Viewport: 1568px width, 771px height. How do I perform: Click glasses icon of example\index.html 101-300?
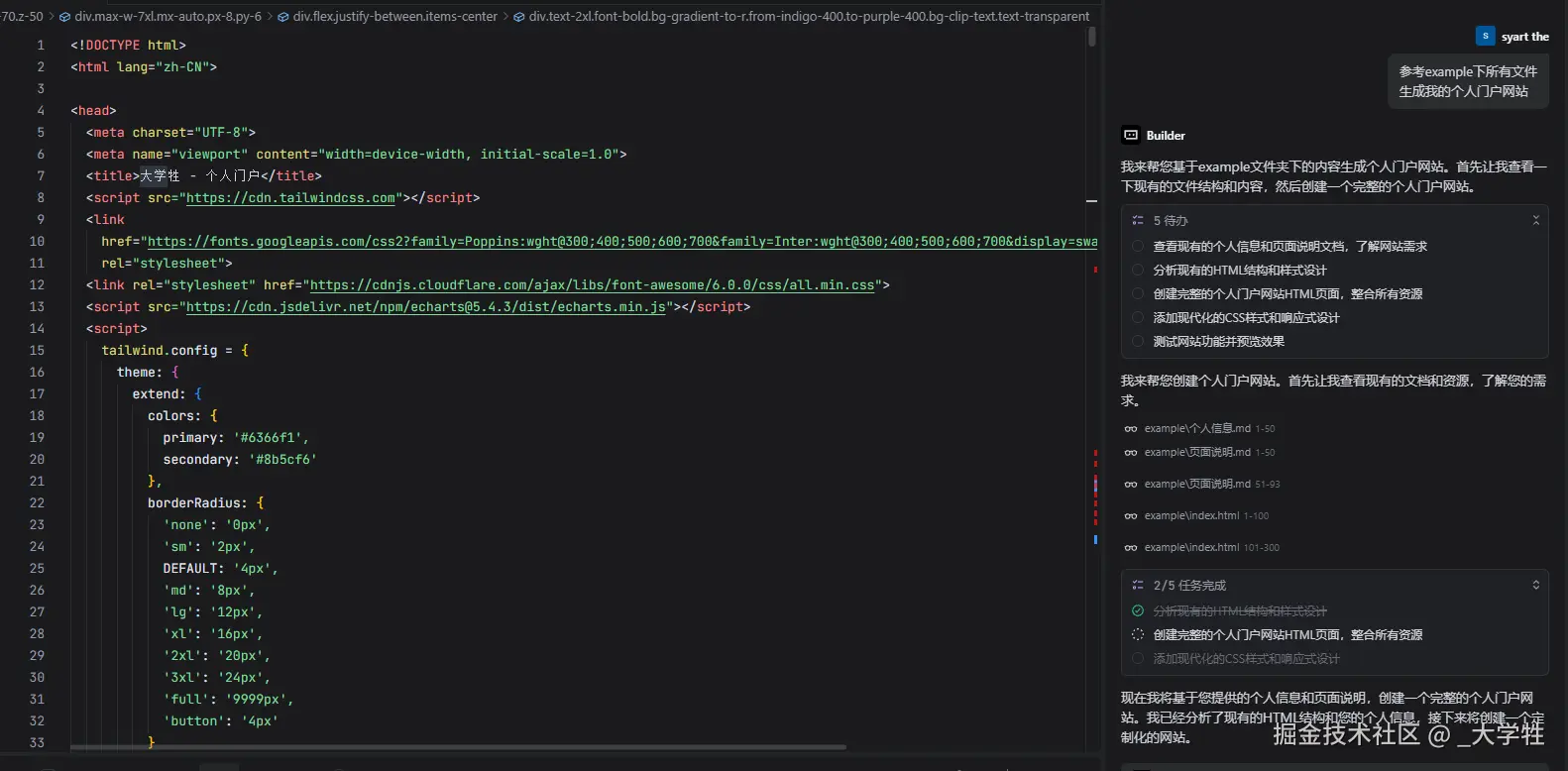pyautogui.click(x=1131, y=548)
